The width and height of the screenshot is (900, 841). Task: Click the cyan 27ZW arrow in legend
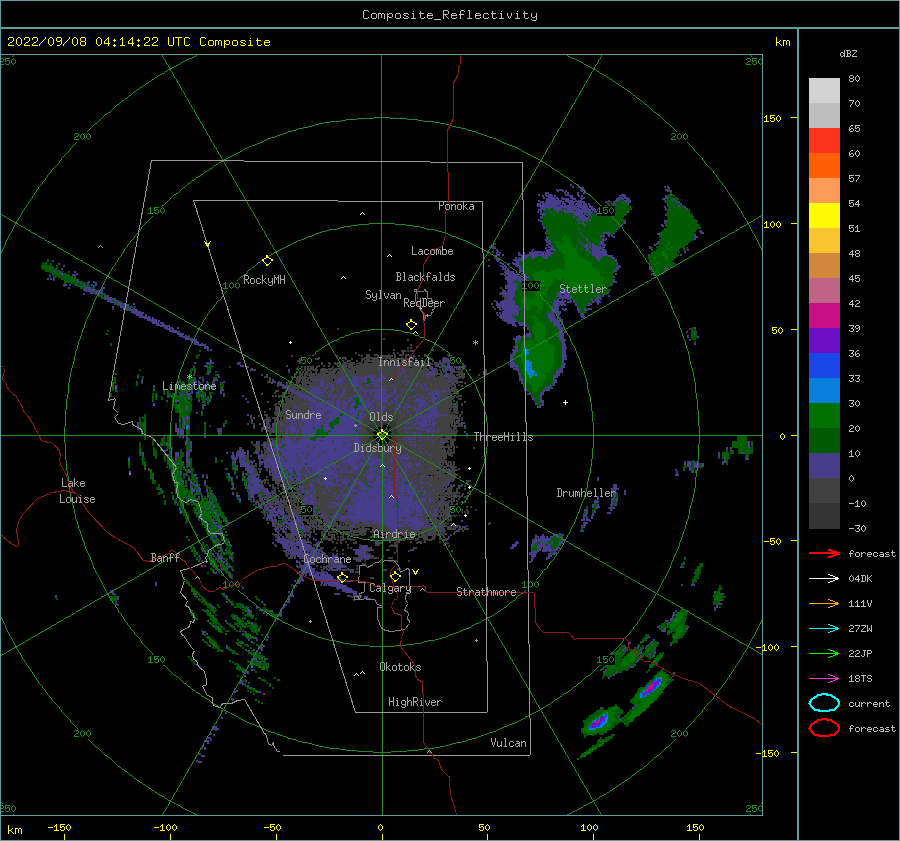pos(824,629)
